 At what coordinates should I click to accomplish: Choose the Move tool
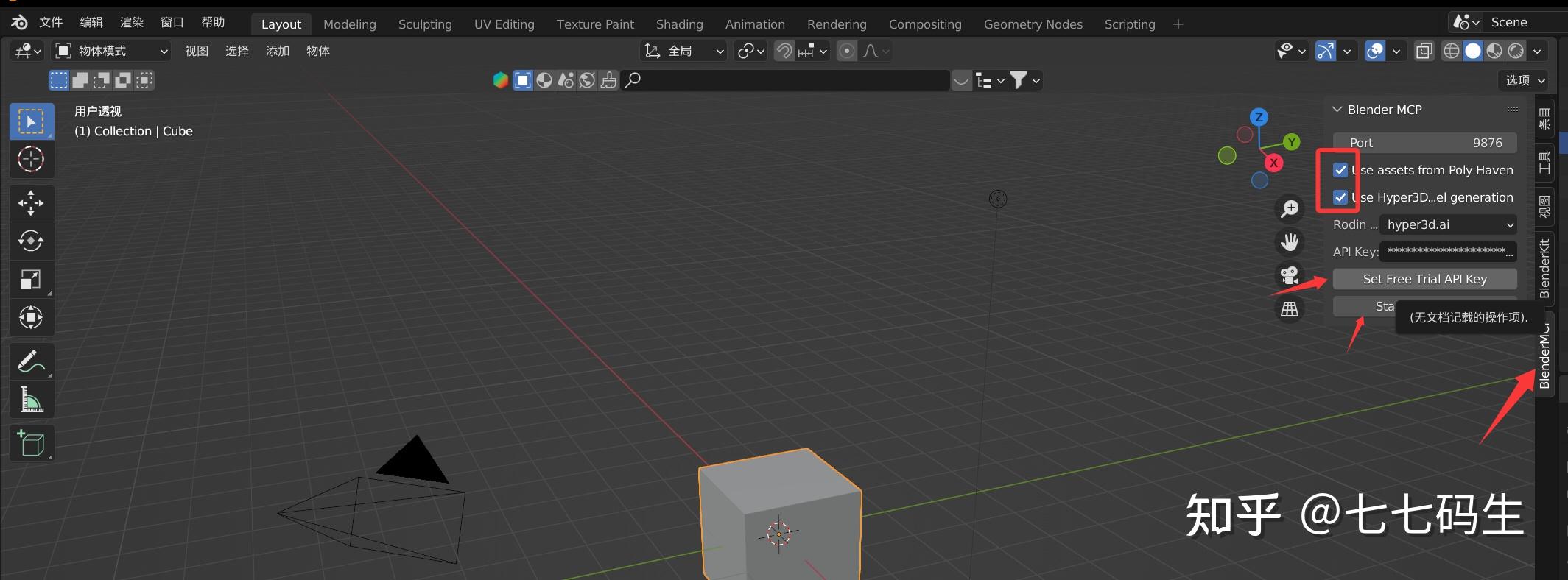(31, 202)
